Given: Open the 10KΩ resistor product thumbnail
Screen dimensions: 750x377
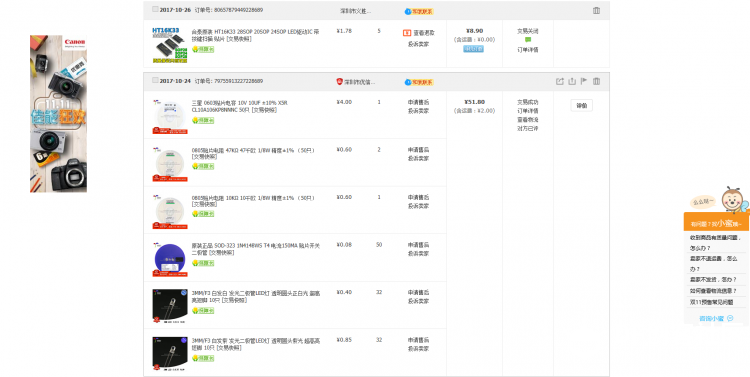Looking at the screenshot, I should [x=170, y=211].
